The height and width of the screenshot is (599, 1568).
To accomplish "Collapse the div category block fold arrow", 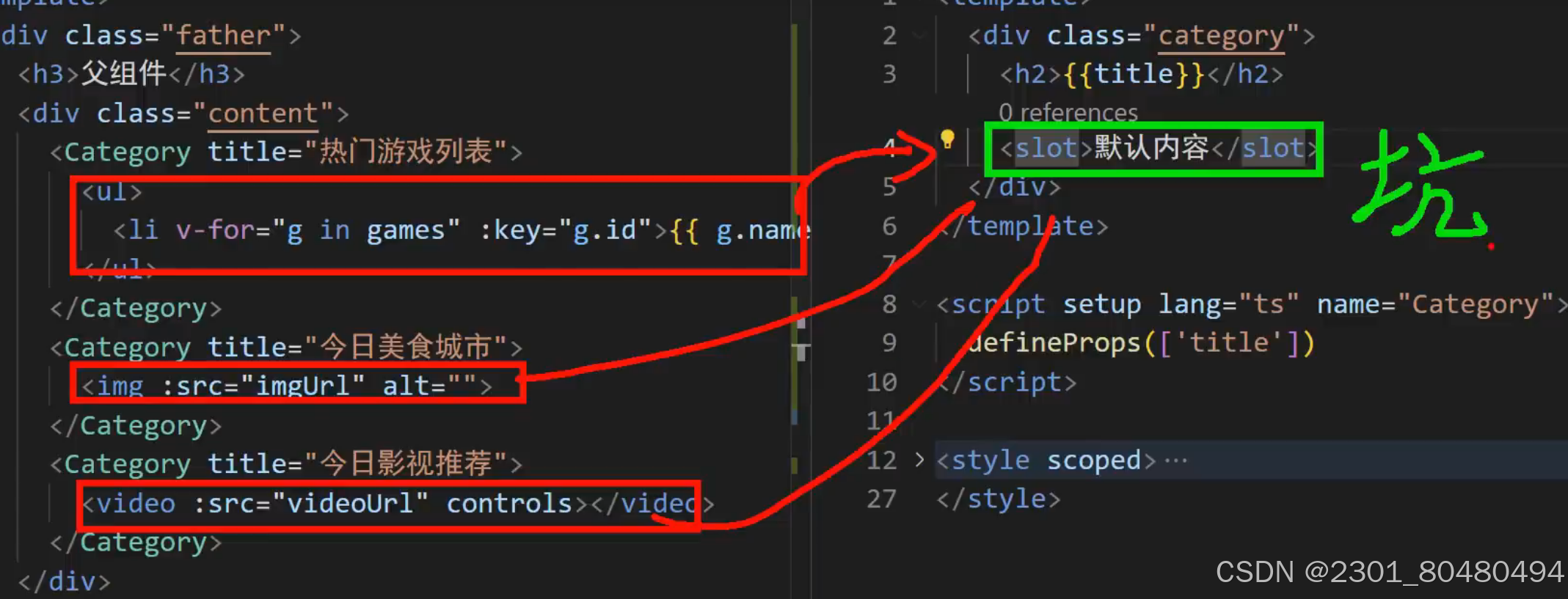I will tap(919, 35).
